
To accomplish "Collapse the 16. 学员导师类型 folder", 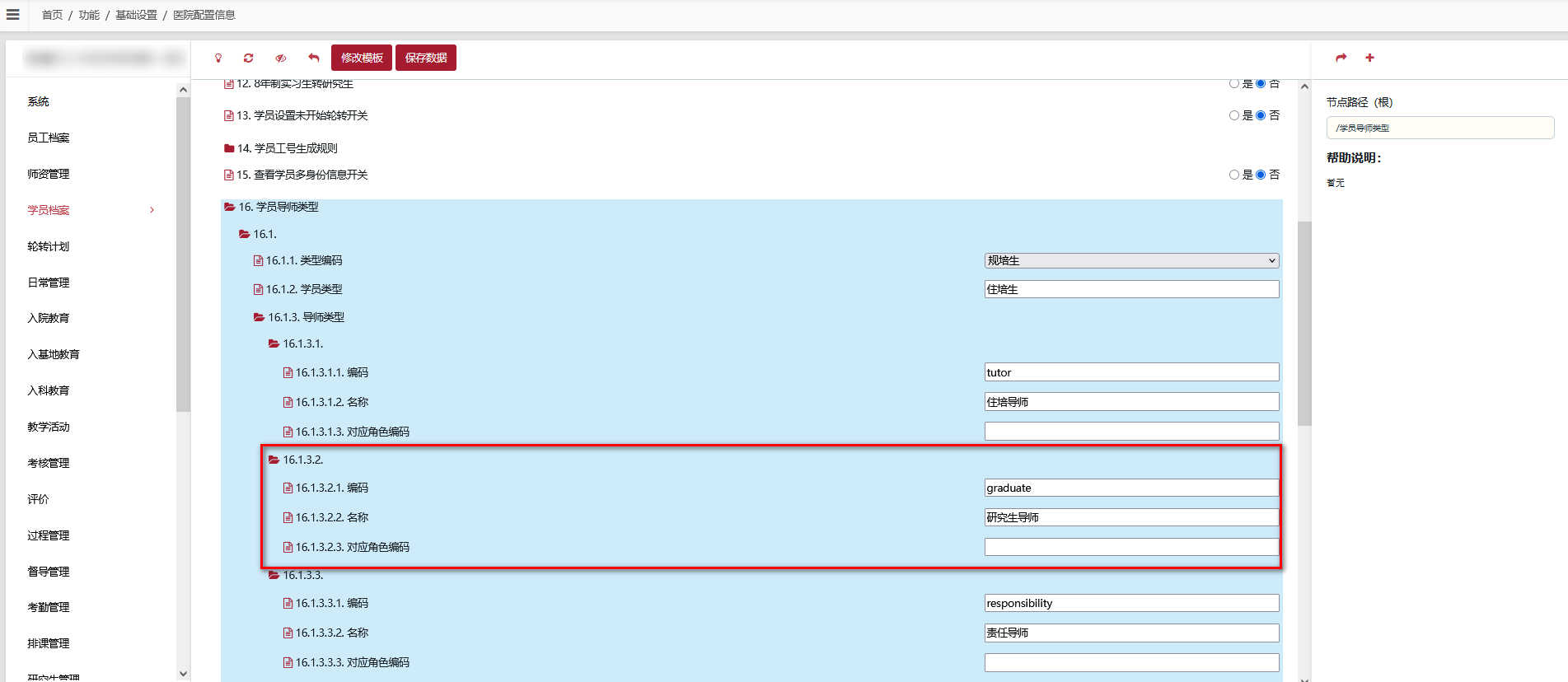I will point(230,207).
